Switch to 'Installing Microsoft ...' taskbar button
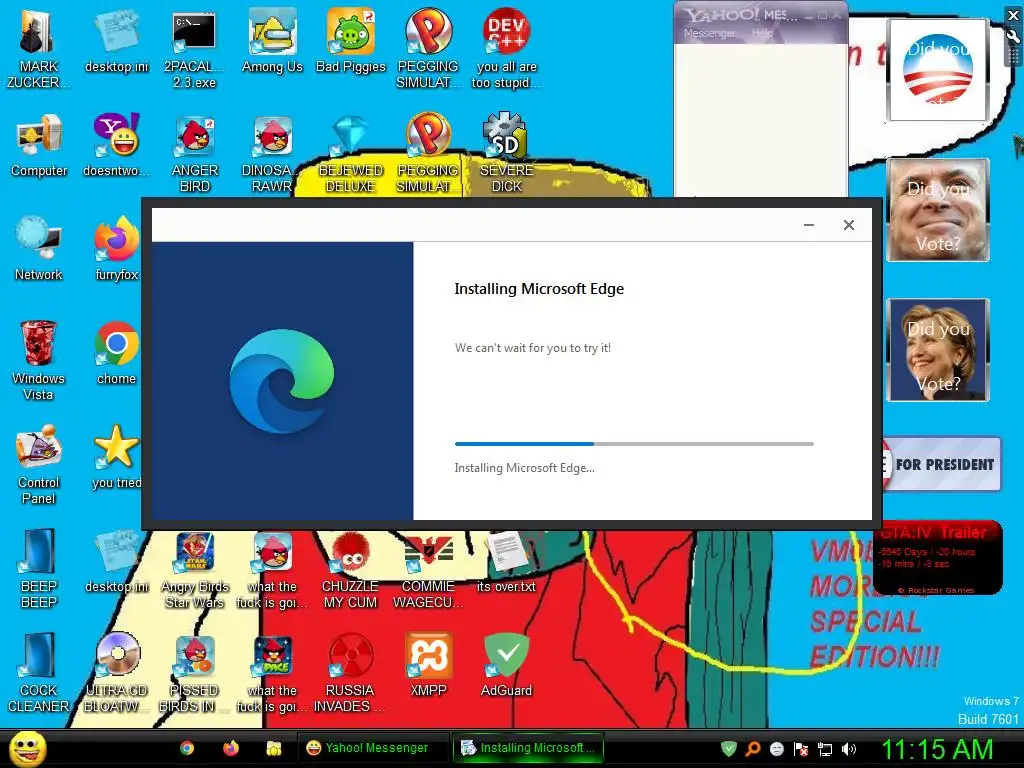1024x768 pixels. click(x=528, y=748)
